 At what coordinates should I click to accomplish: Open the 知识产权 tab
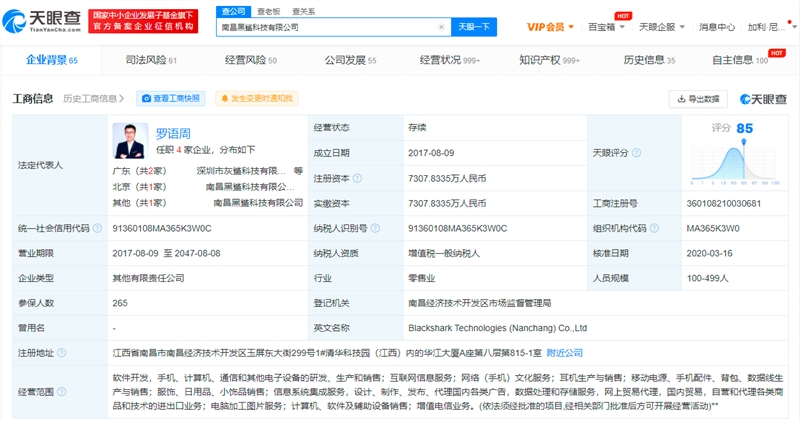(x=549, y=60)
